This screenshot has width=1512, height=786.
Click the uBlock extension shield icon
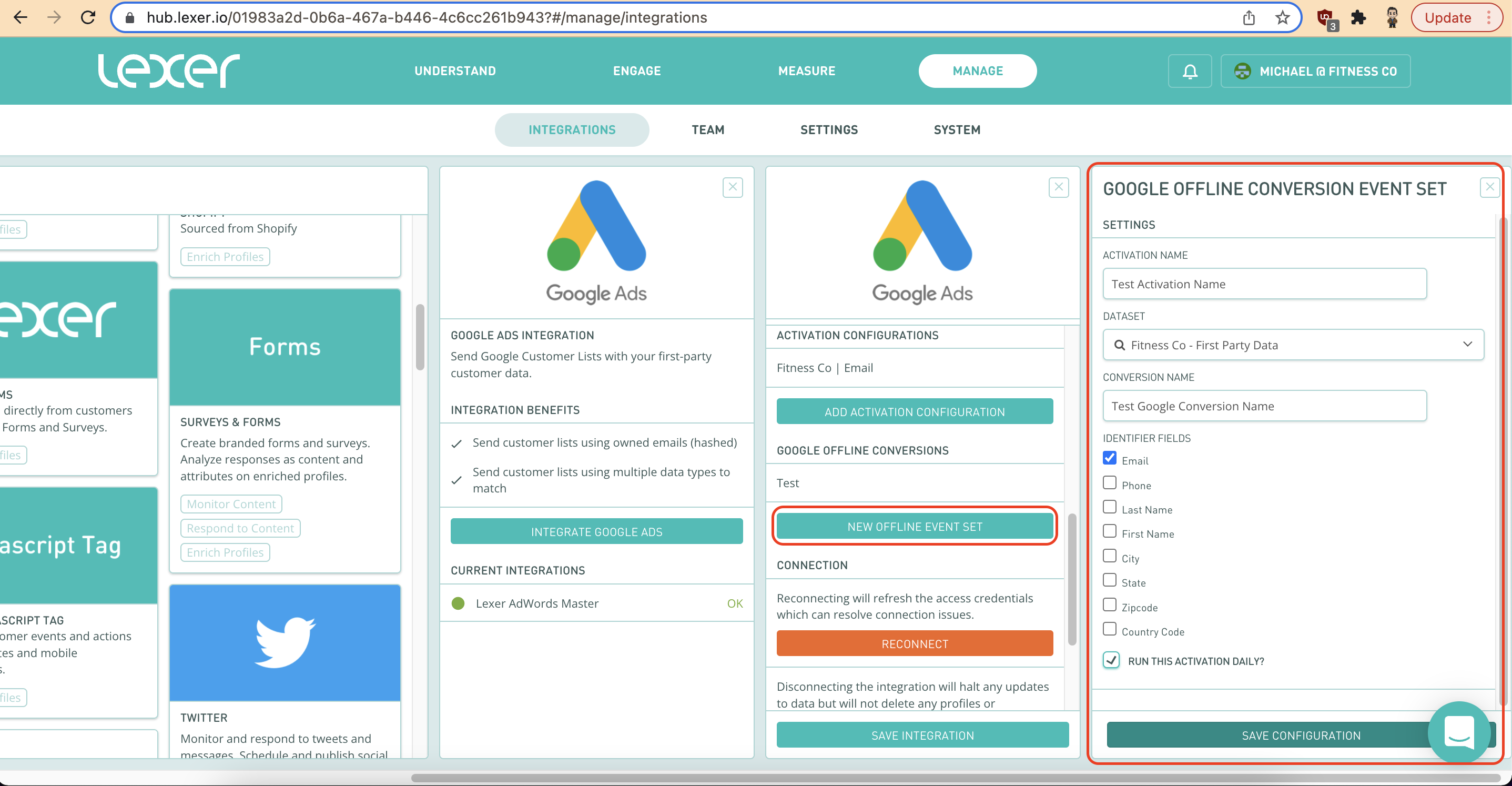[1325, 17]
